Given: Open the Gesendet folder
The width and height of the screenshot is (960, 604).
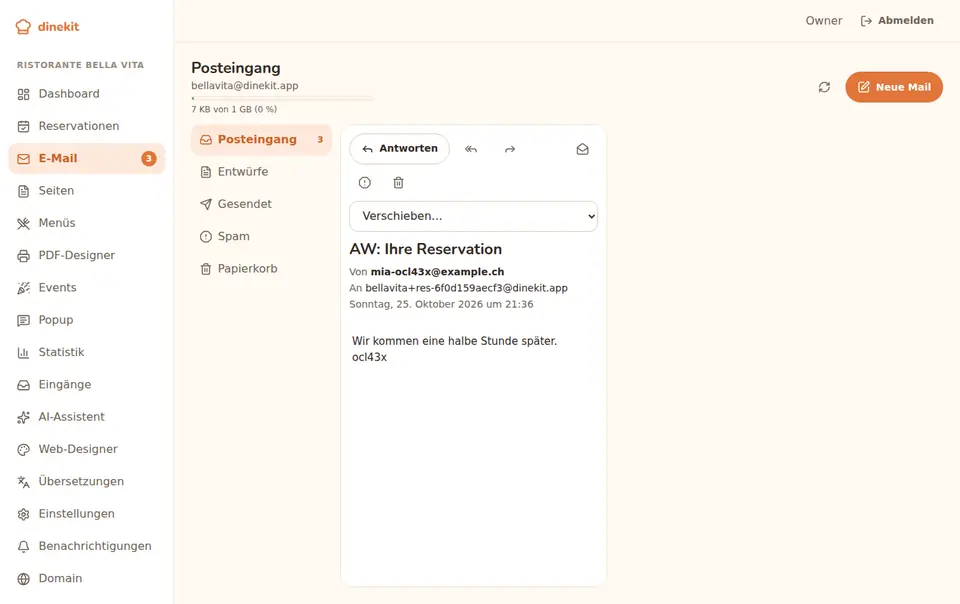Looking at the screenshot, I should [261, 204].
